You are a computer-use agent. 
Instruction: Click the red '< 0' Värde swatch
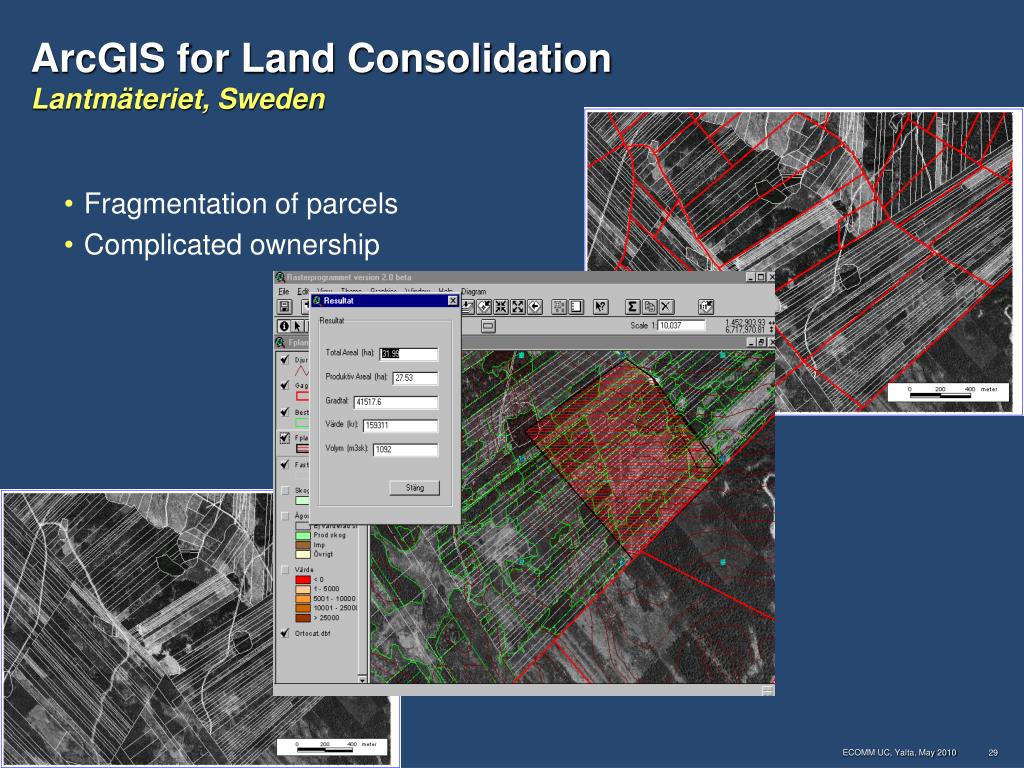pyautogui.click(x=303, y=580)
